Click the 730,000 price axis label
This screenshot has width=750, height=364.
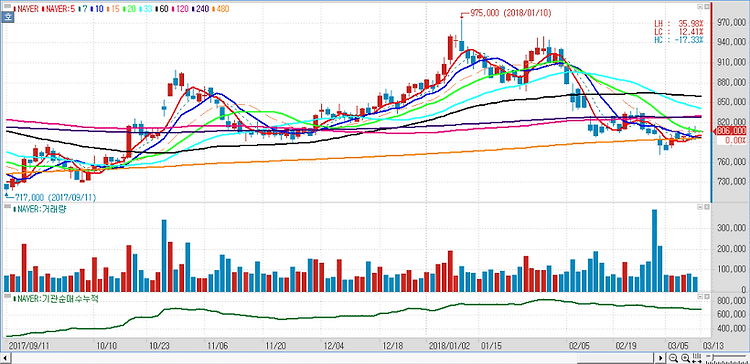point(732,182)
